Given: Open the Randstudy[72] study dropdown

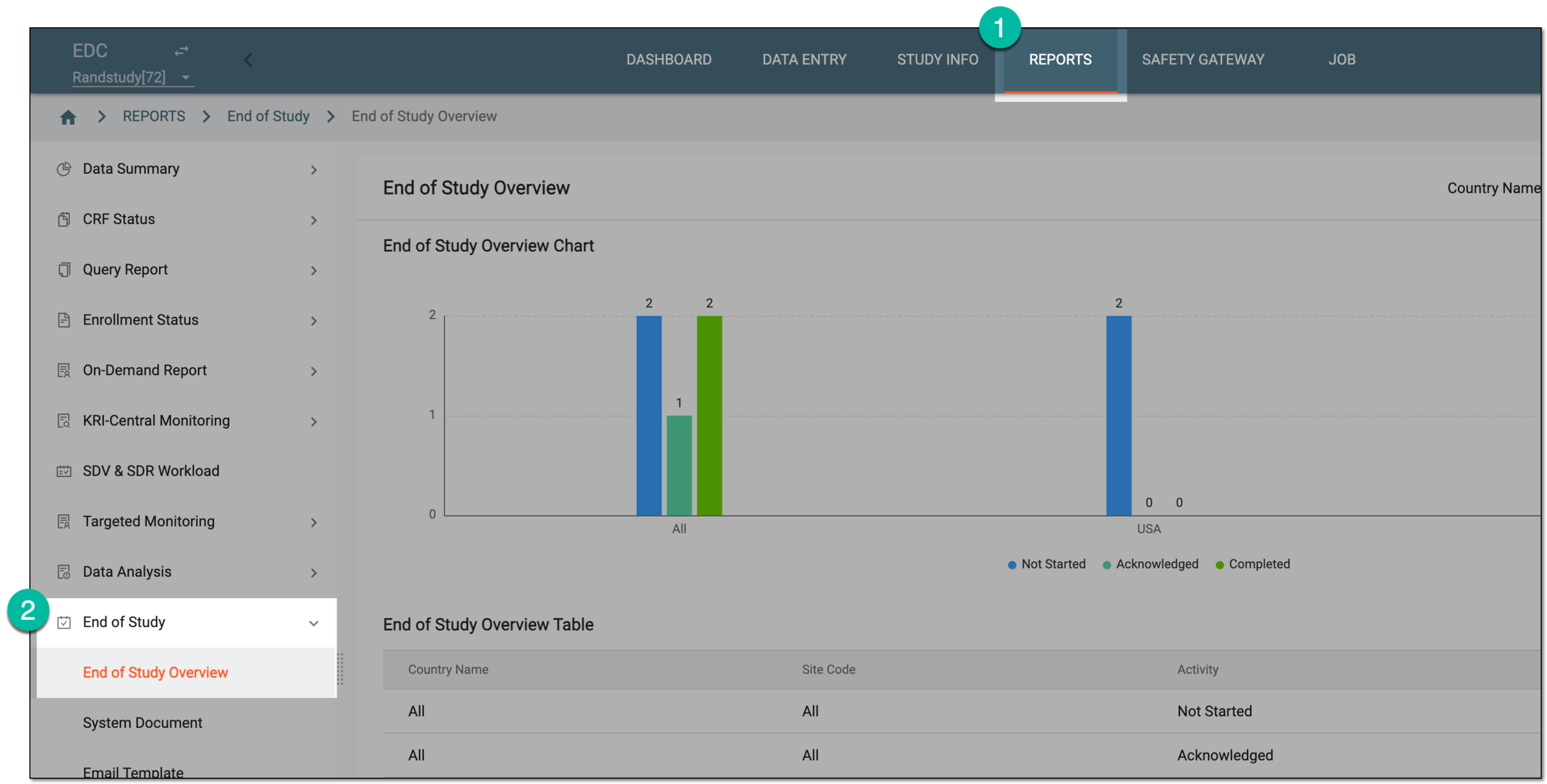Looking at the screenshot, I should click(132, 77).
